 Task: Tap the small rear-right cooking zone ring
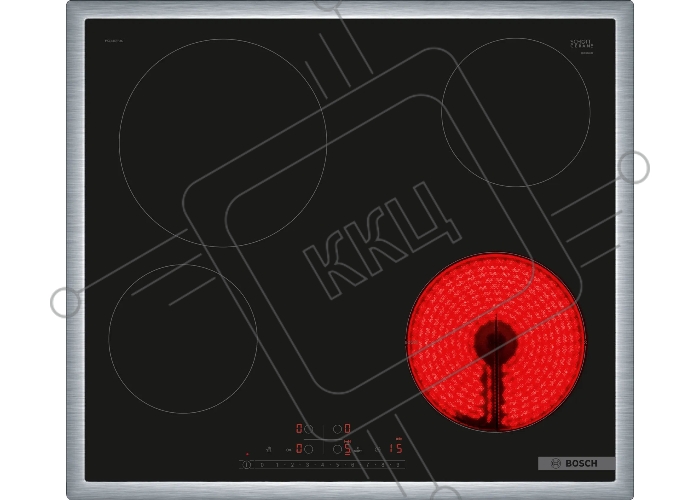click(516, 112)
